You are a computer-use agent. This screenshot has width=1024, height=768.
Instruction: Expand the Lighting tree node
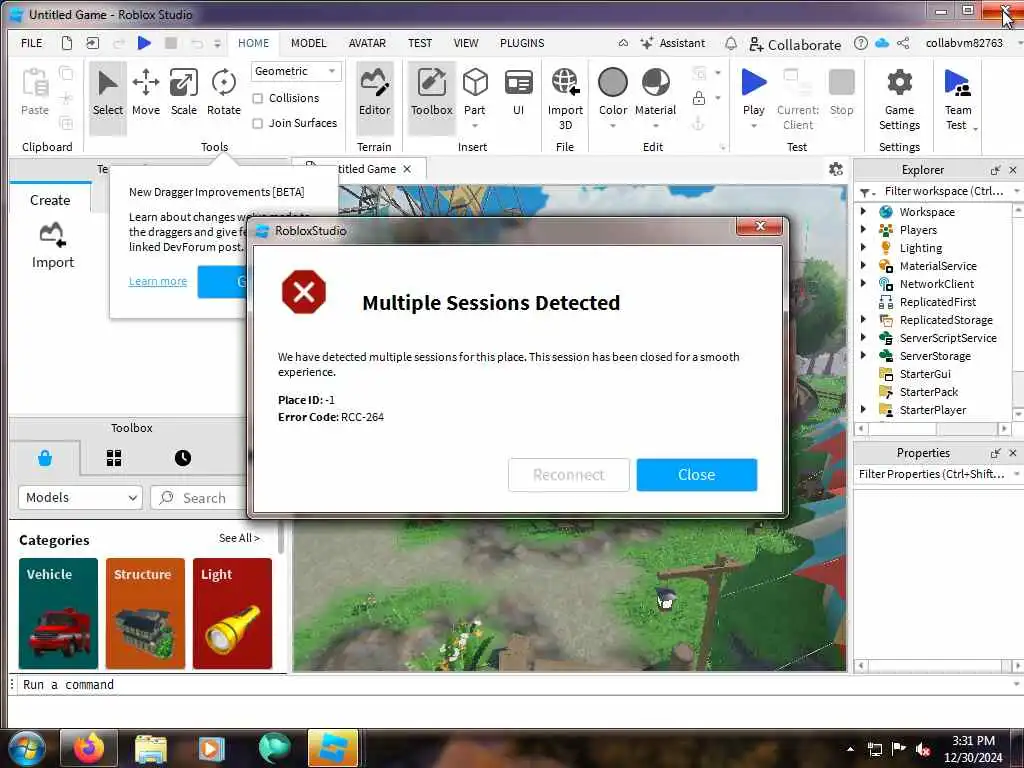[x=863, y=248]
